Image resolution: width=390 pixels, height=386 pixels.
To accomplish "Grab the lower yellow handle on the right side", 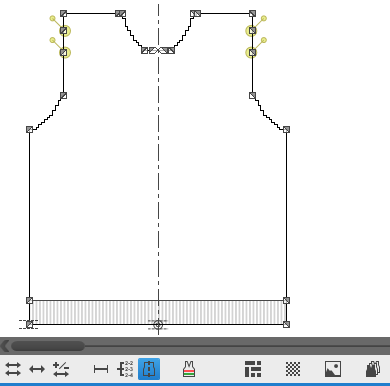I will [264, 40].
